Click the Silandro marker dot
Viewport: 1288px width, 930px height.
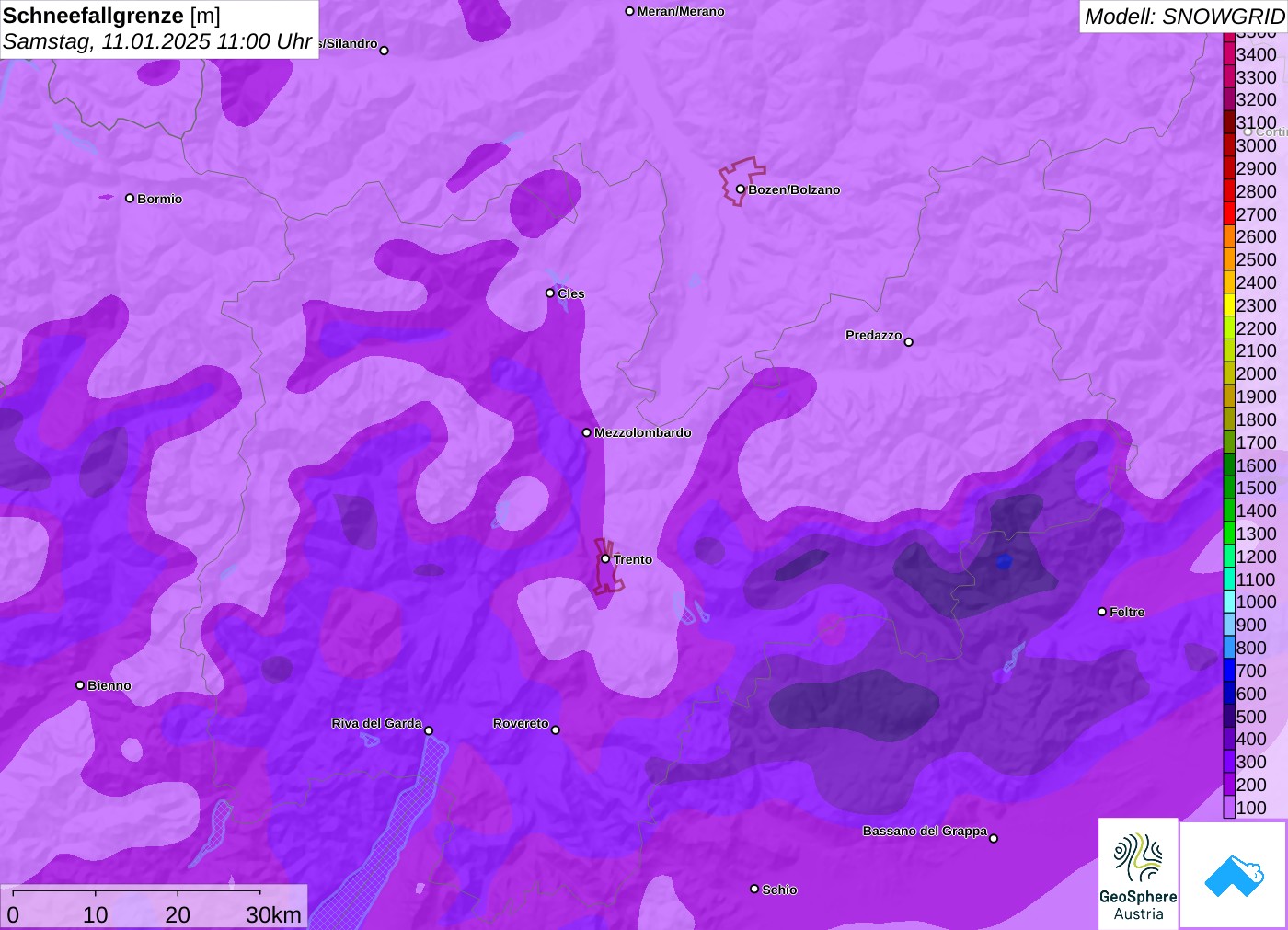click(x=384, y=50)
